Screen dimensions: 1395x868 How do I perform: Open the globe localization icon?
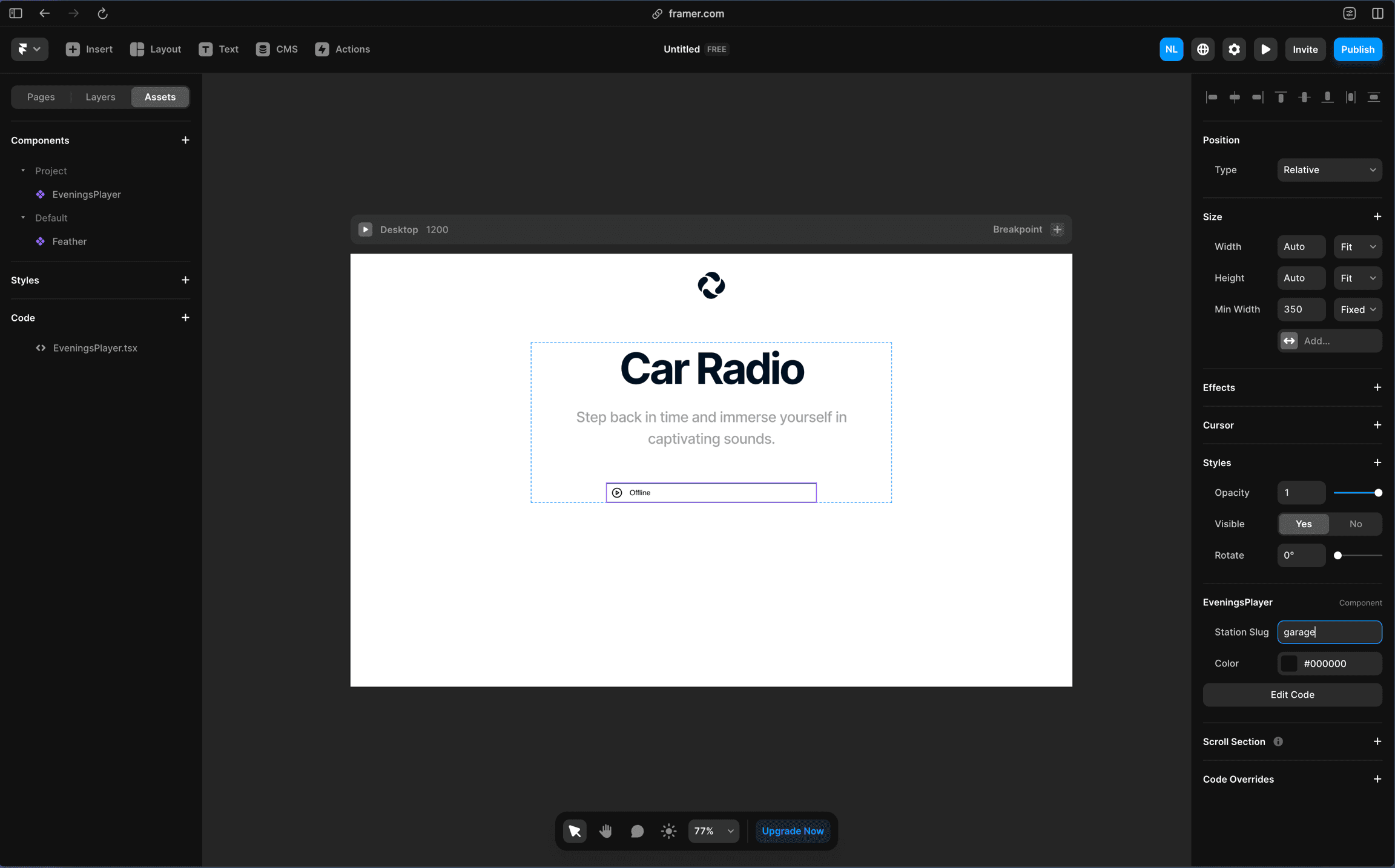(1203, 49)
